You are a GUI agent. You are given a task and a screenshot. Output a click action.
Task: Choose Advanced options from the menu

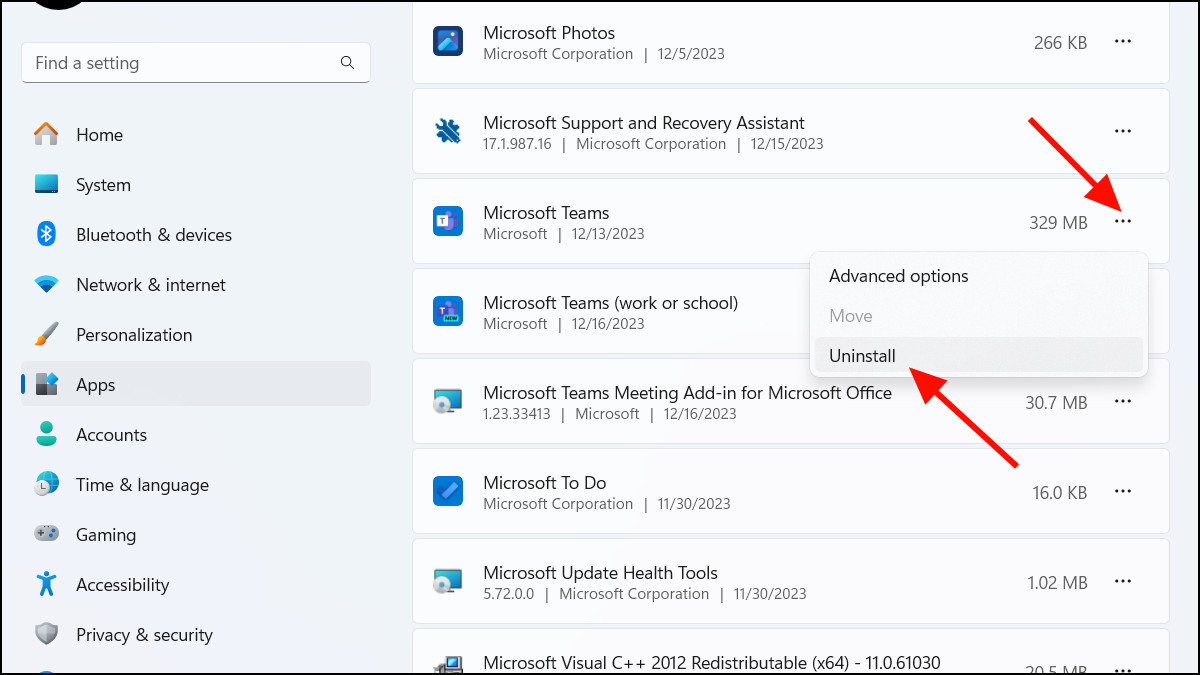pyautogui.click(x=978, y=276)
